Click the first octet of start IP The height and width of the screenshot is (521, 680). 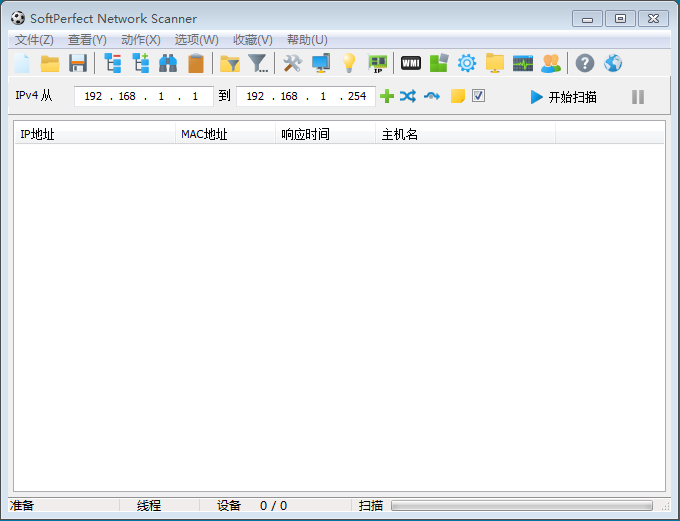click(93, 97)
